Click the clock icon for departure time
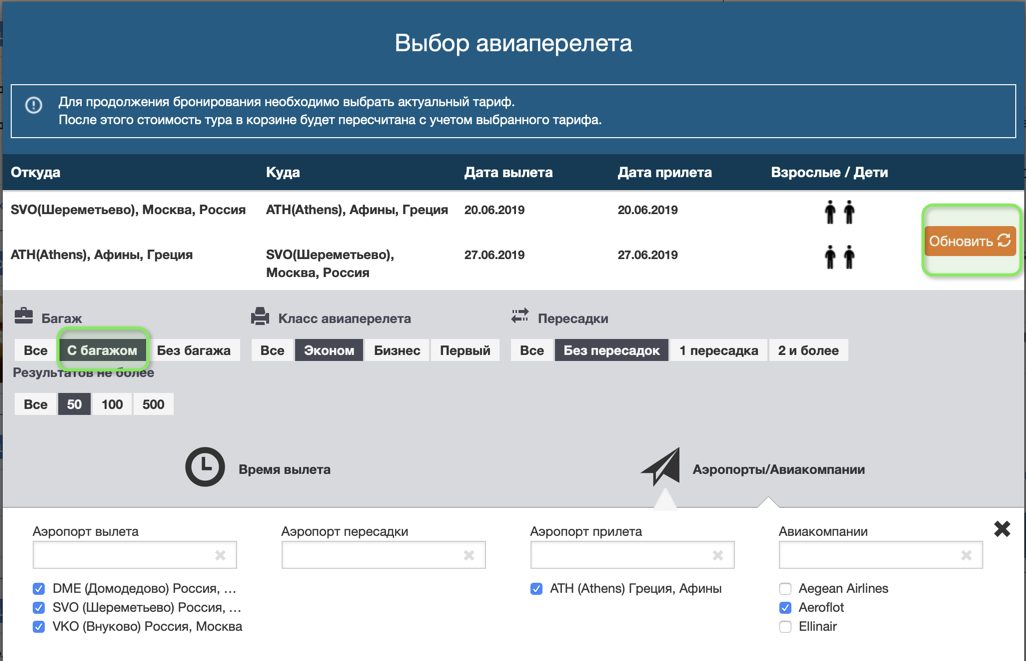This screenshot has height=661, width=1026. pos(205,468)
